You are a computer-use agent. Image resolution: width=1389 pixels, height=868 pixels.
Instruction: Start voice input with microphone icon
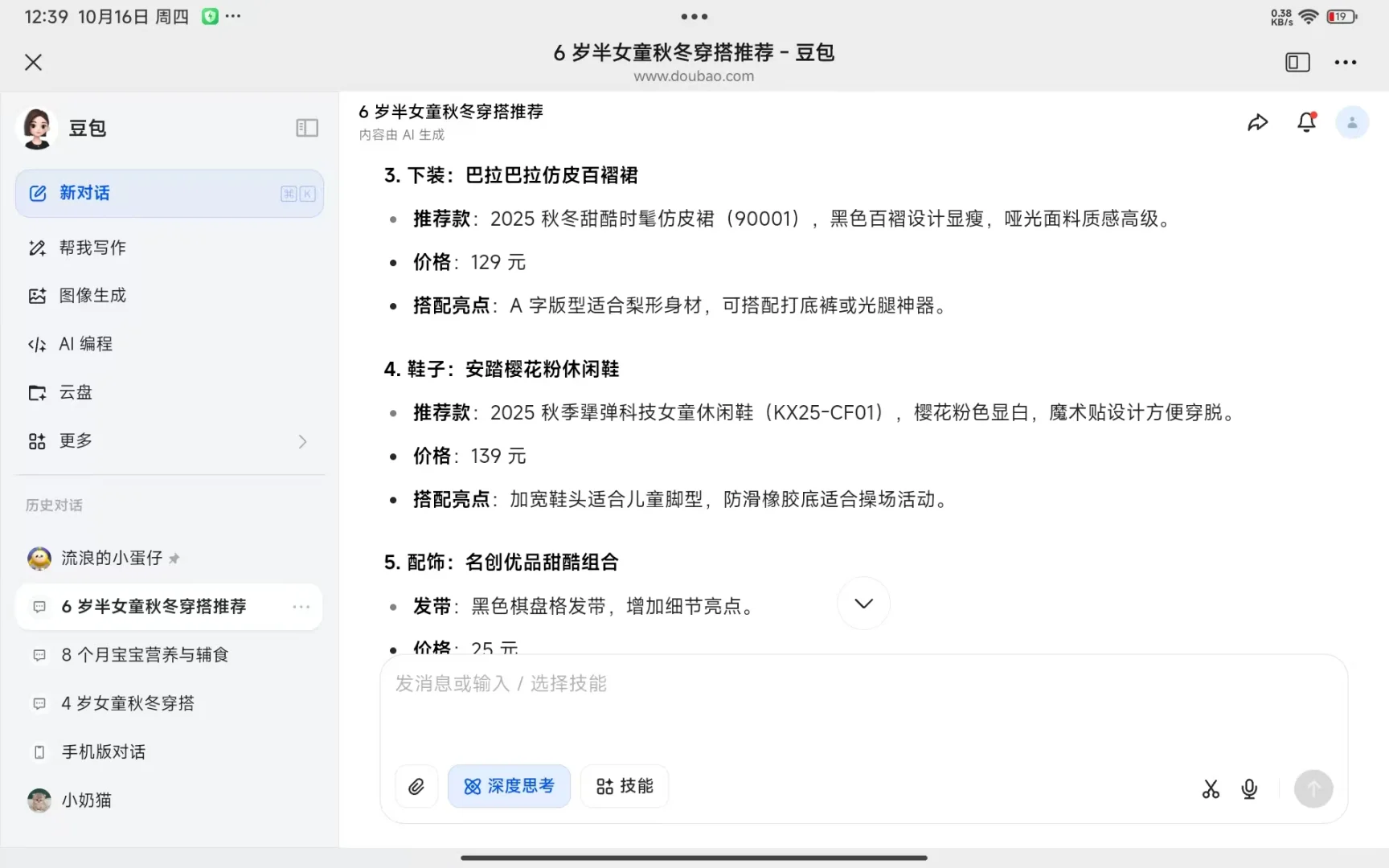point(1249,789)
